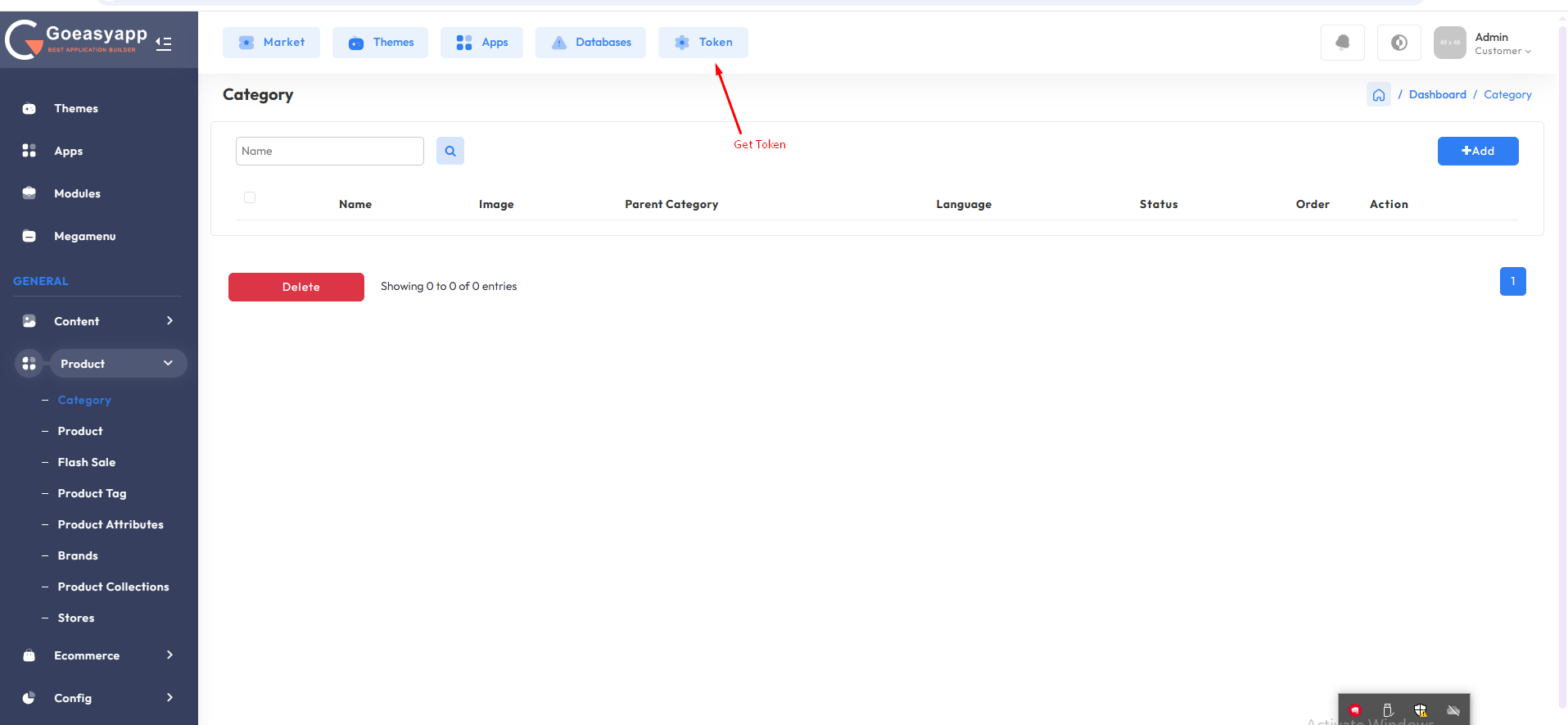Click the Admin avatar image
The image size is (1568, 725).
[1449, 43]
